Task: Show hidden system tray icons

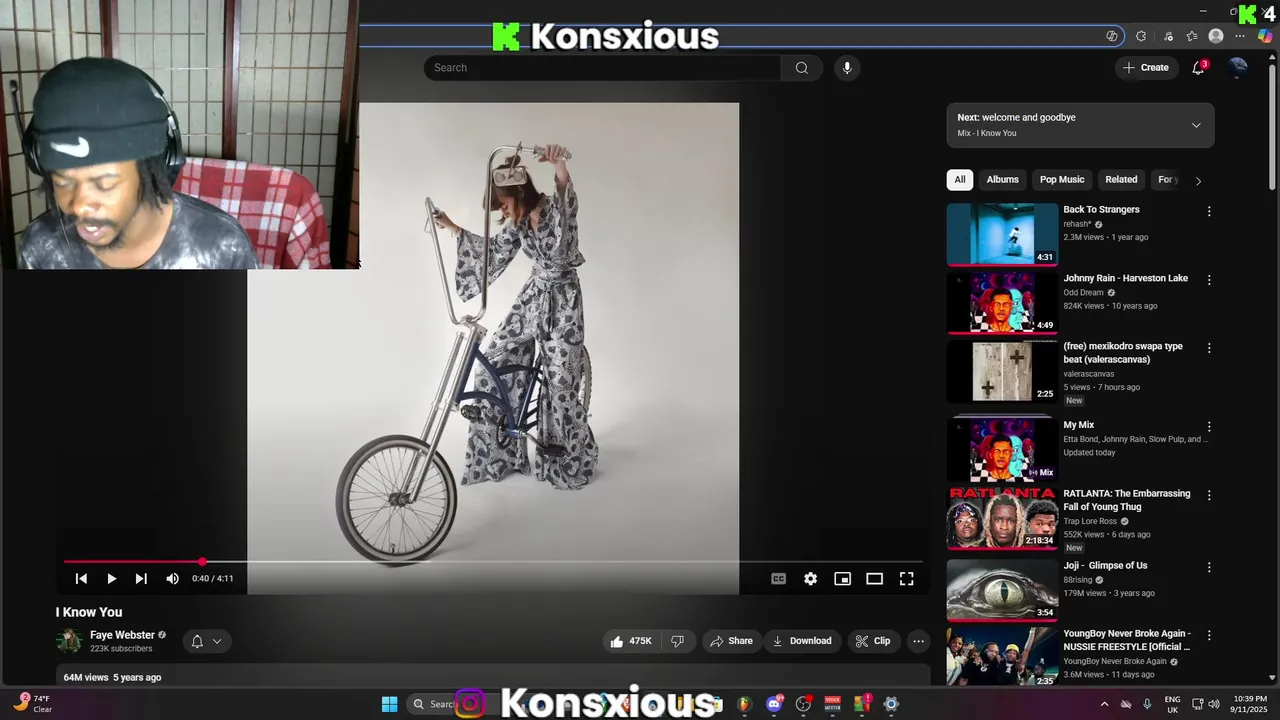Action: point(1104,704)
